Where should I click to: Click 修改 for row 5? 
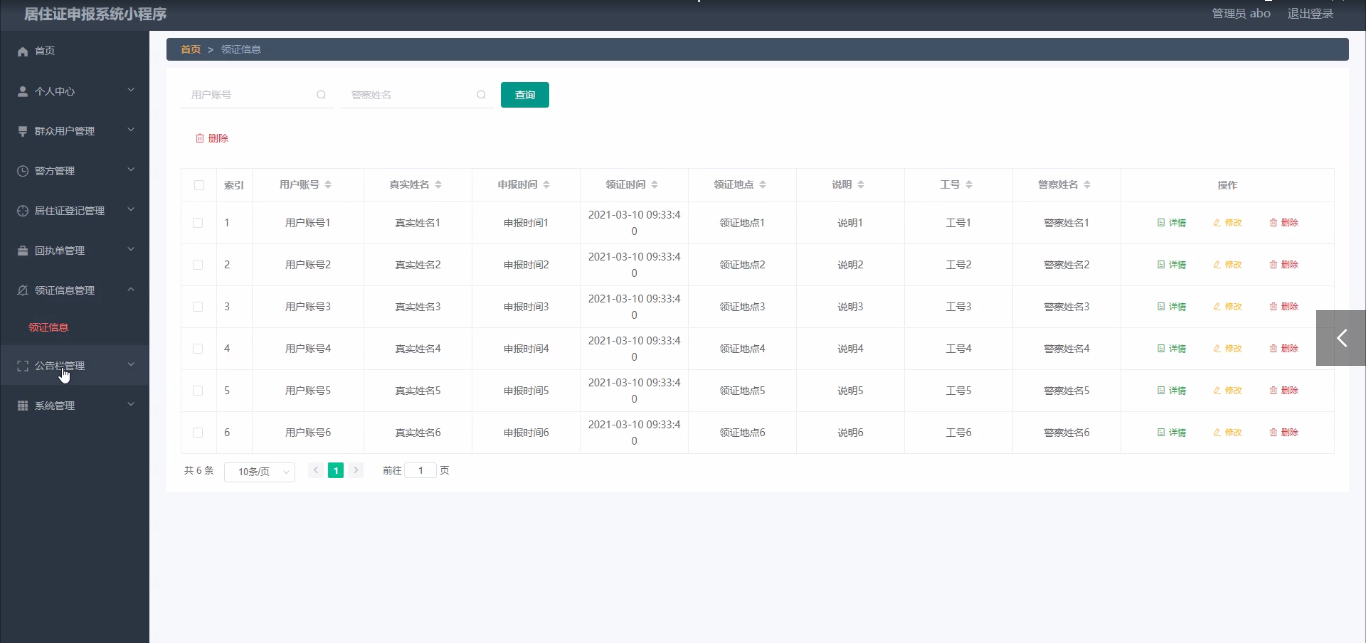[1228, 391]
